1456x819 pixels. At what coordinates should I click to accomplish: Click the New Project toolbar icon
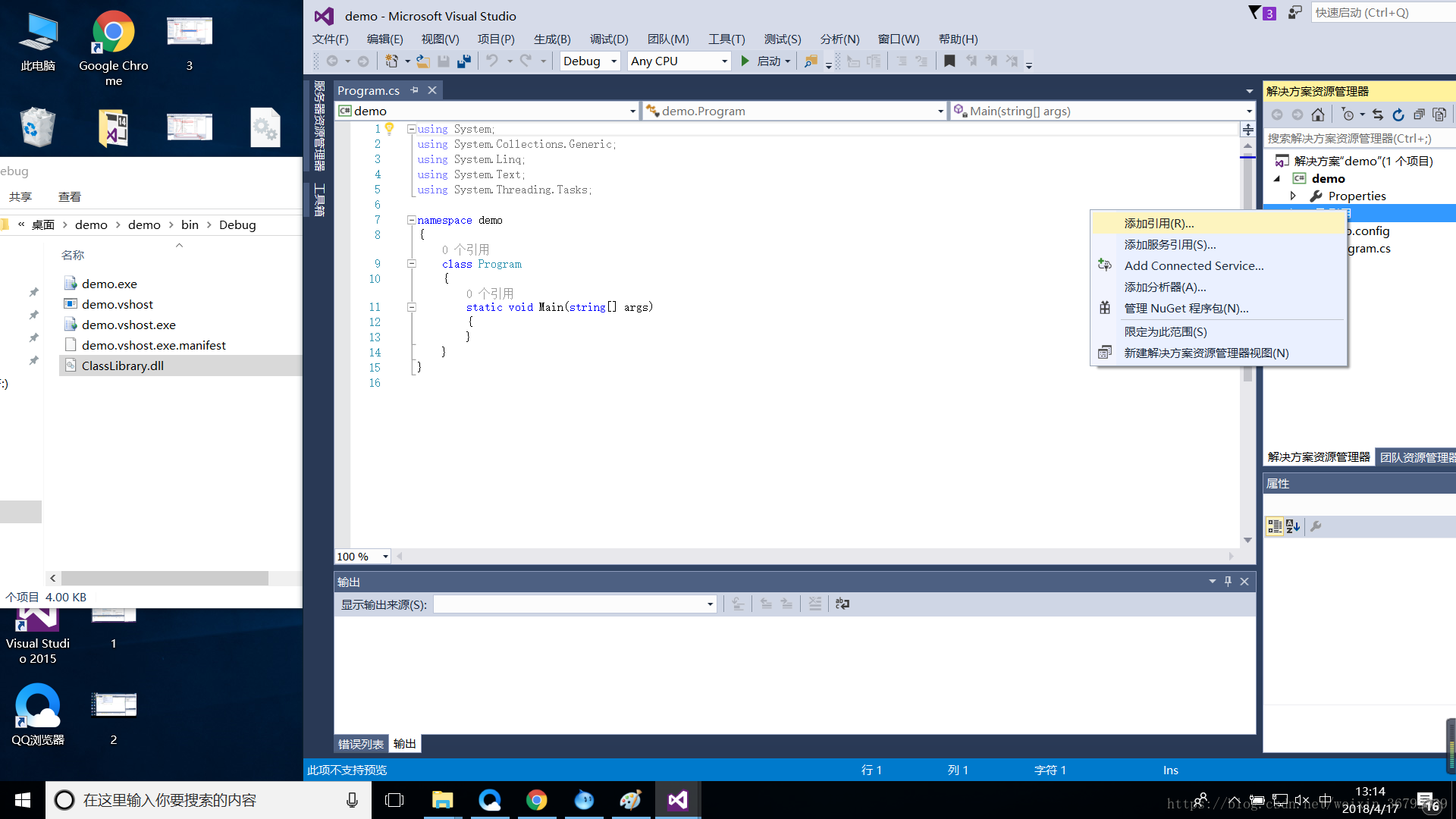pos(392,61)
